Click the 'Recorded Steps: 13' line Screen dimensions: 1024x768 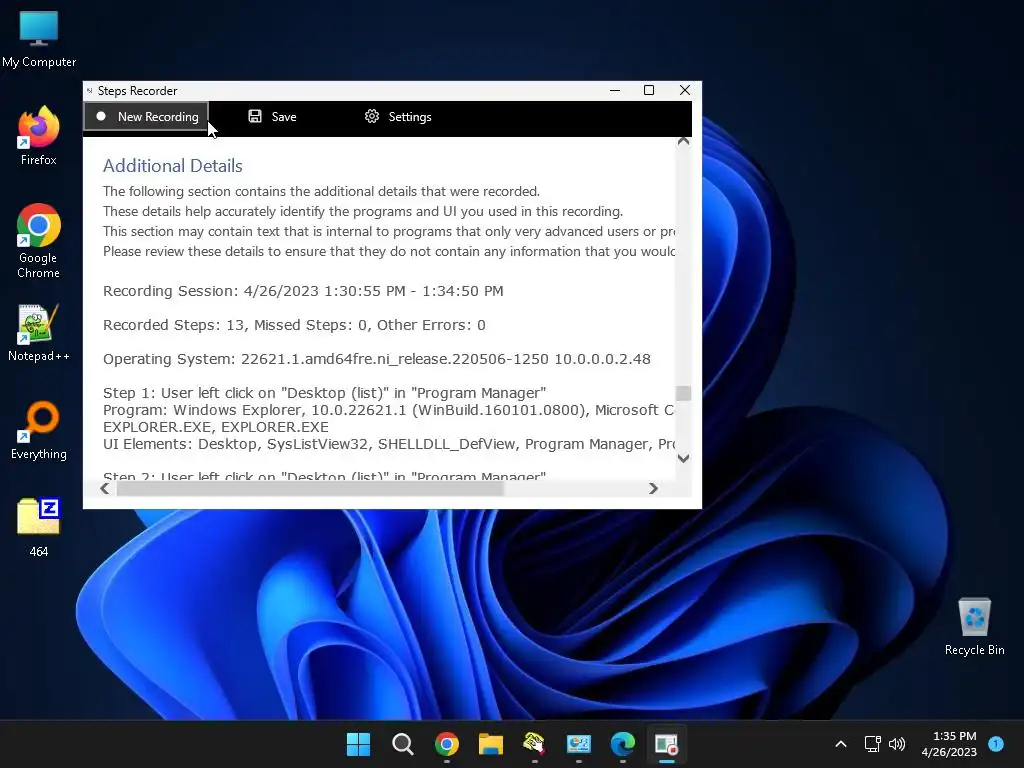294,325
